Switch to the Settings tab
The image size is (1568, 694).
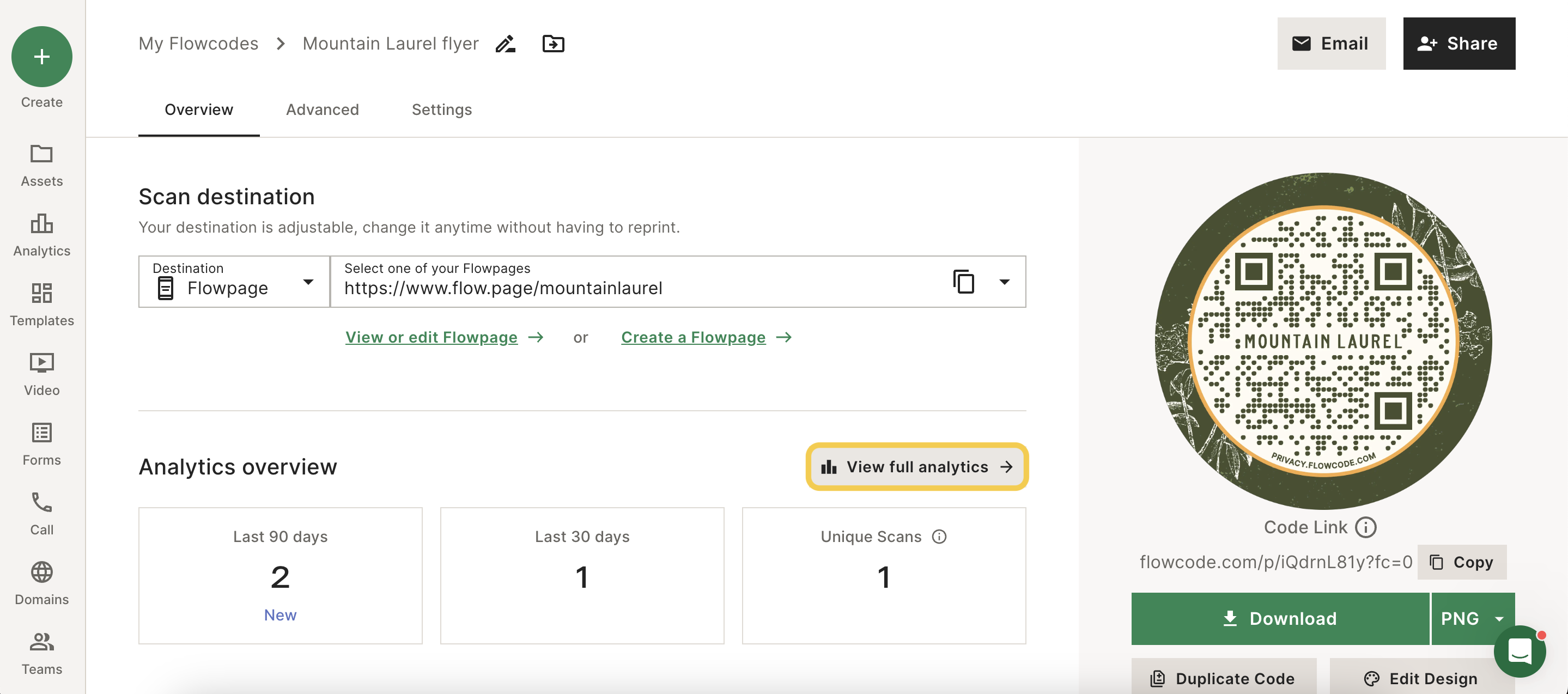(x=441, y=109)
